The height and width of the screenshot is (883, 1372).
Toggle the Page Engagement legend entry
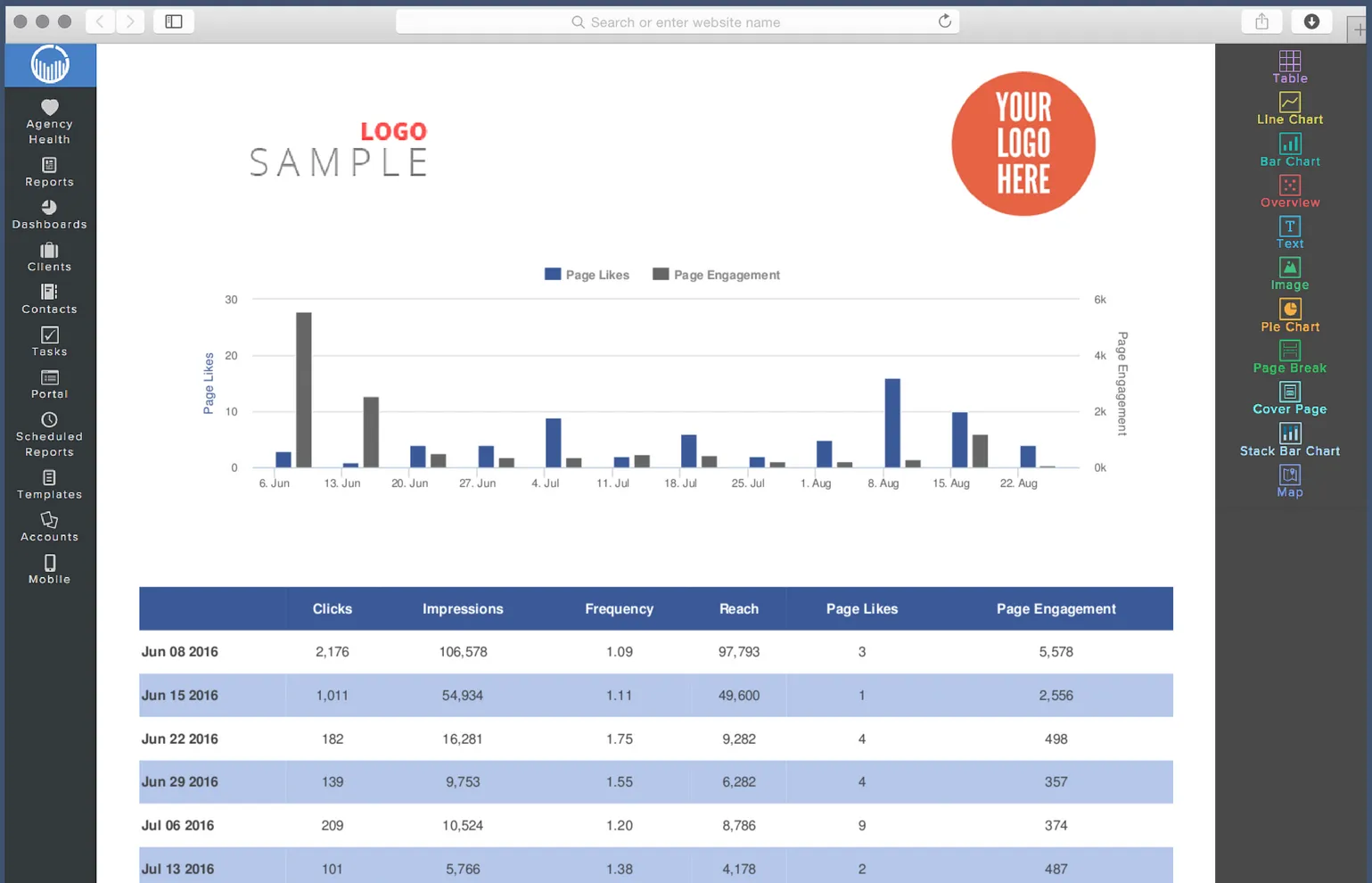[716, 274]
